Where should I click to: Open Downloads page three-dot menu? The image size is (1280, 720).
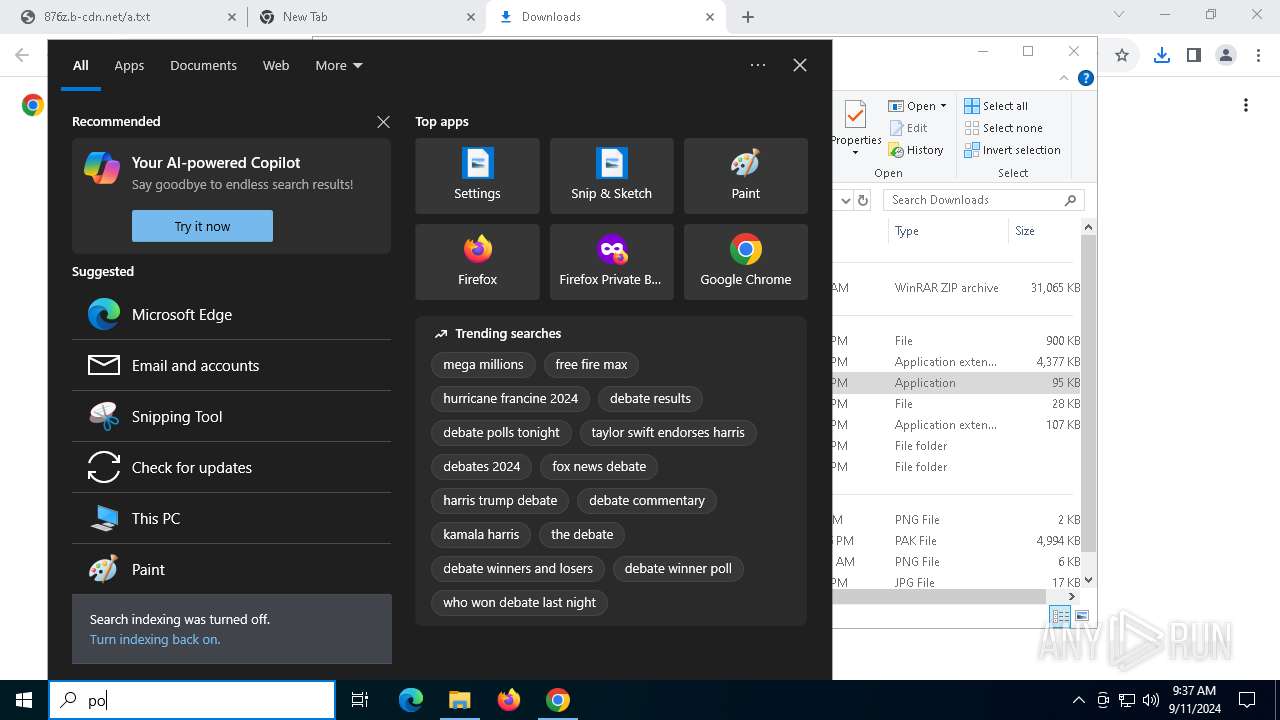click(1246, 105)
